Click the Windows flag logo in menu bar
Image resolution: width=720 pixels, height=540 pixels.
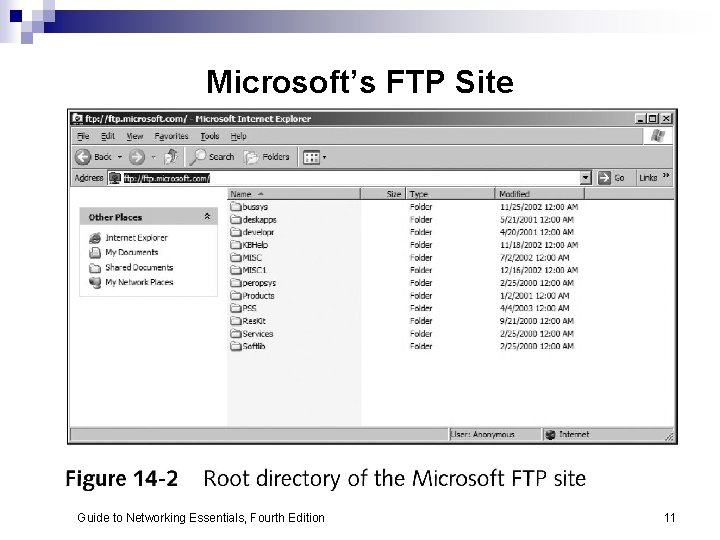658,136
